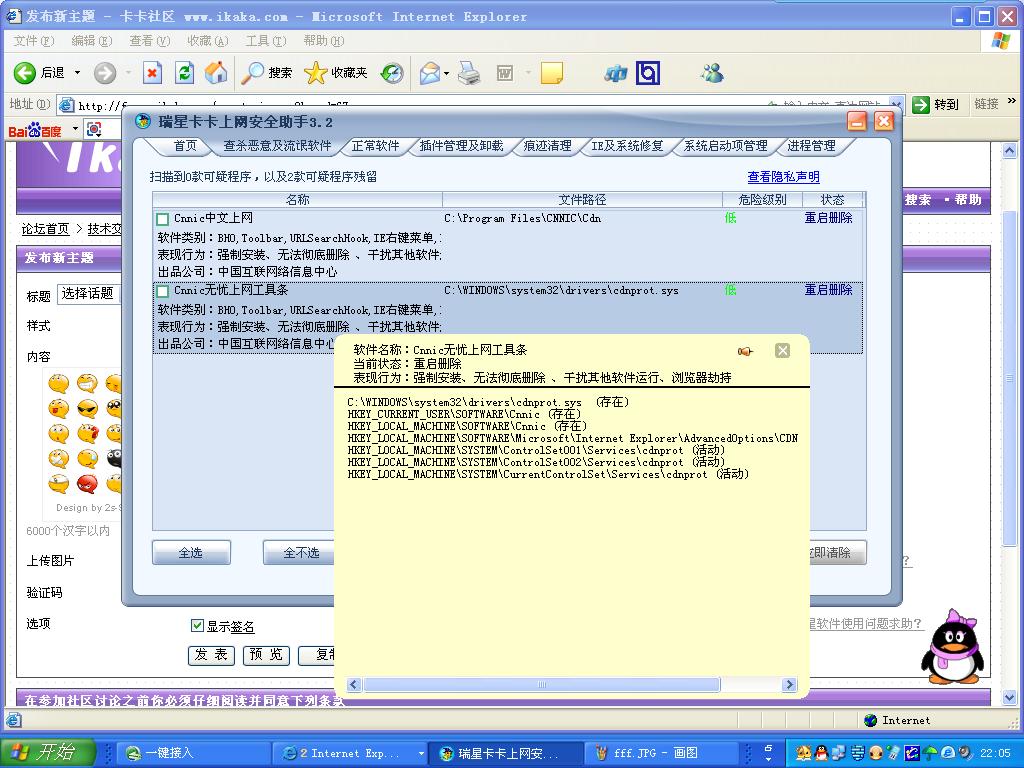Click the 全不选 button
This screenshot has width=1024, height=768.
pos(299,552)
